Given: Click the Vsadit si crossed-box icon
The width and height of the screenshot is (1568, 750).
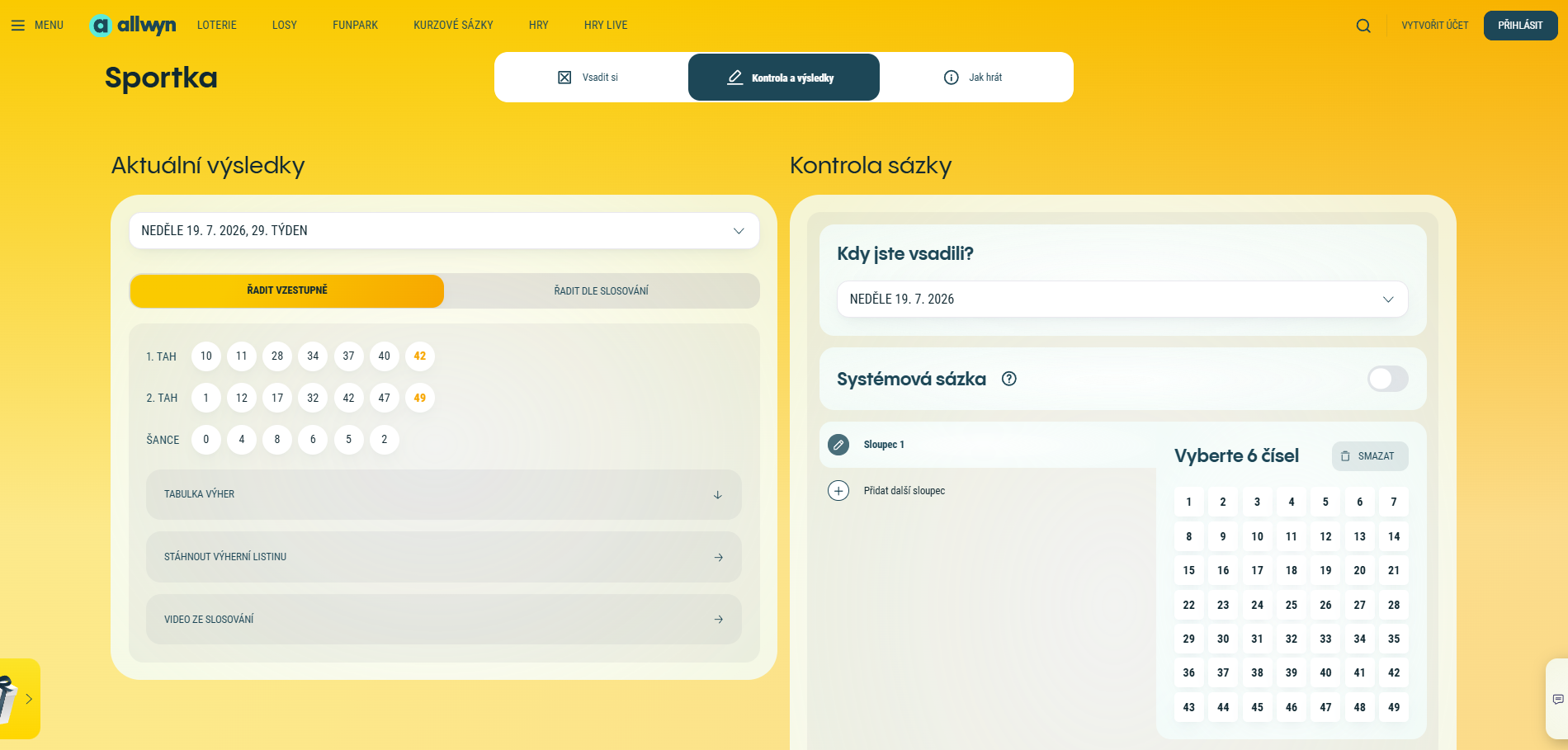Looking at the screenshot, I should pyautogui.click(x=564, y=78).
